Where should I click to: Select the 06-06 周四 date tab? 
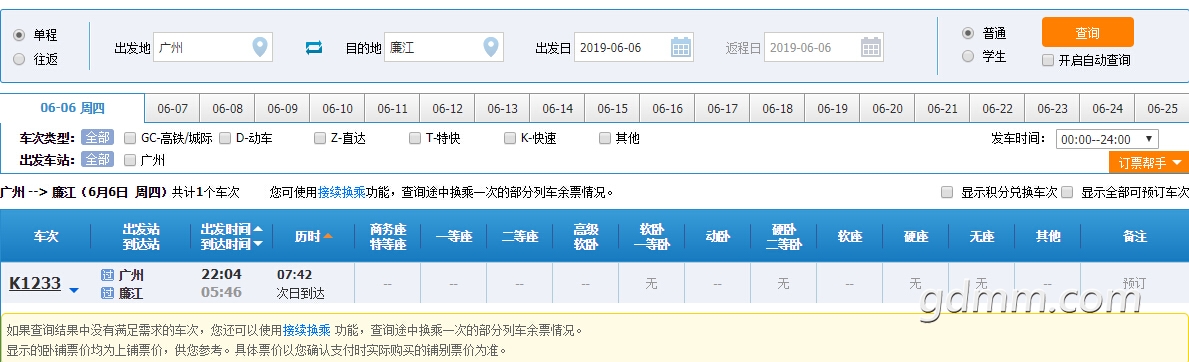72,109
